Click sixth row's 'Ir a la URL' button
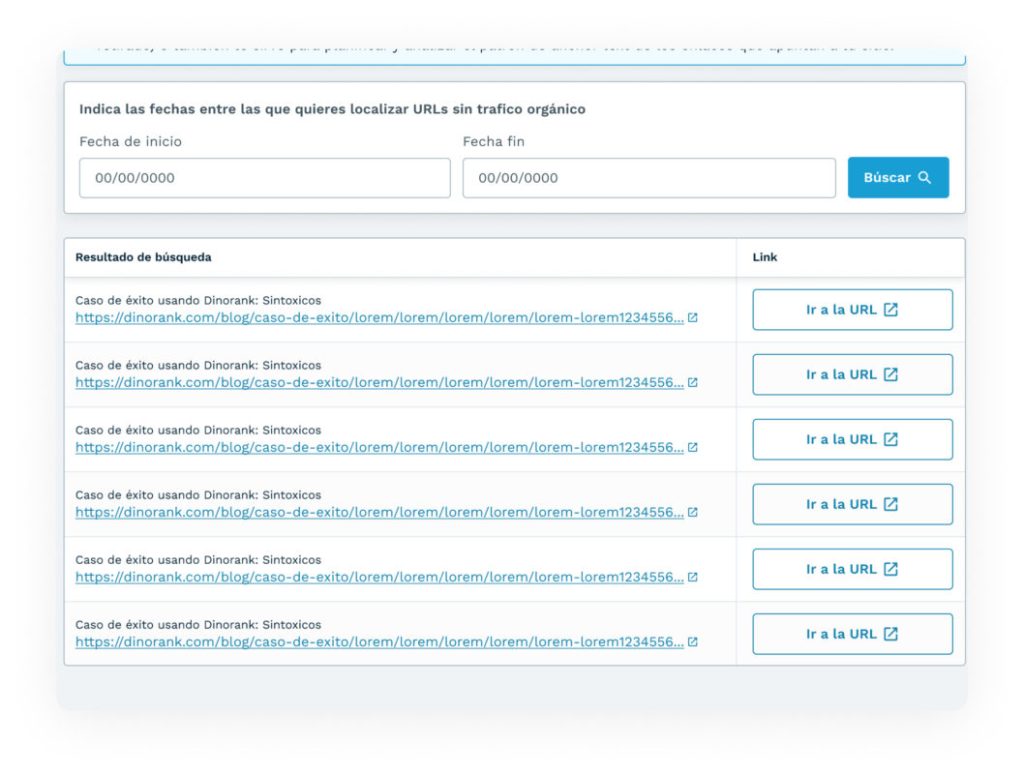This screenshot has height=774, width=1024. [x=852, y=634]
